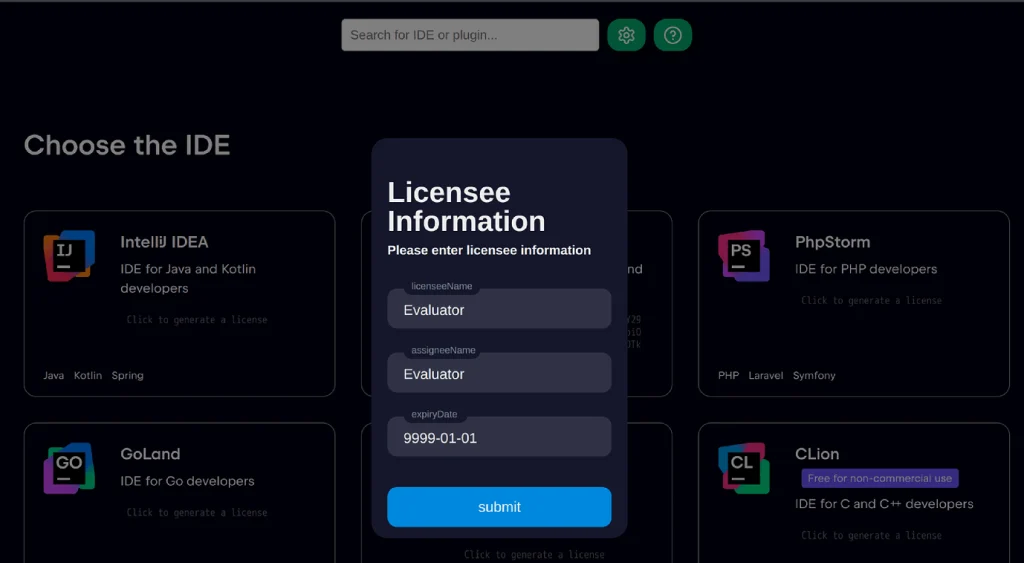Select the GoLand GO logo icon
This screenshot has height=563, width=1024.
[69, 468]
